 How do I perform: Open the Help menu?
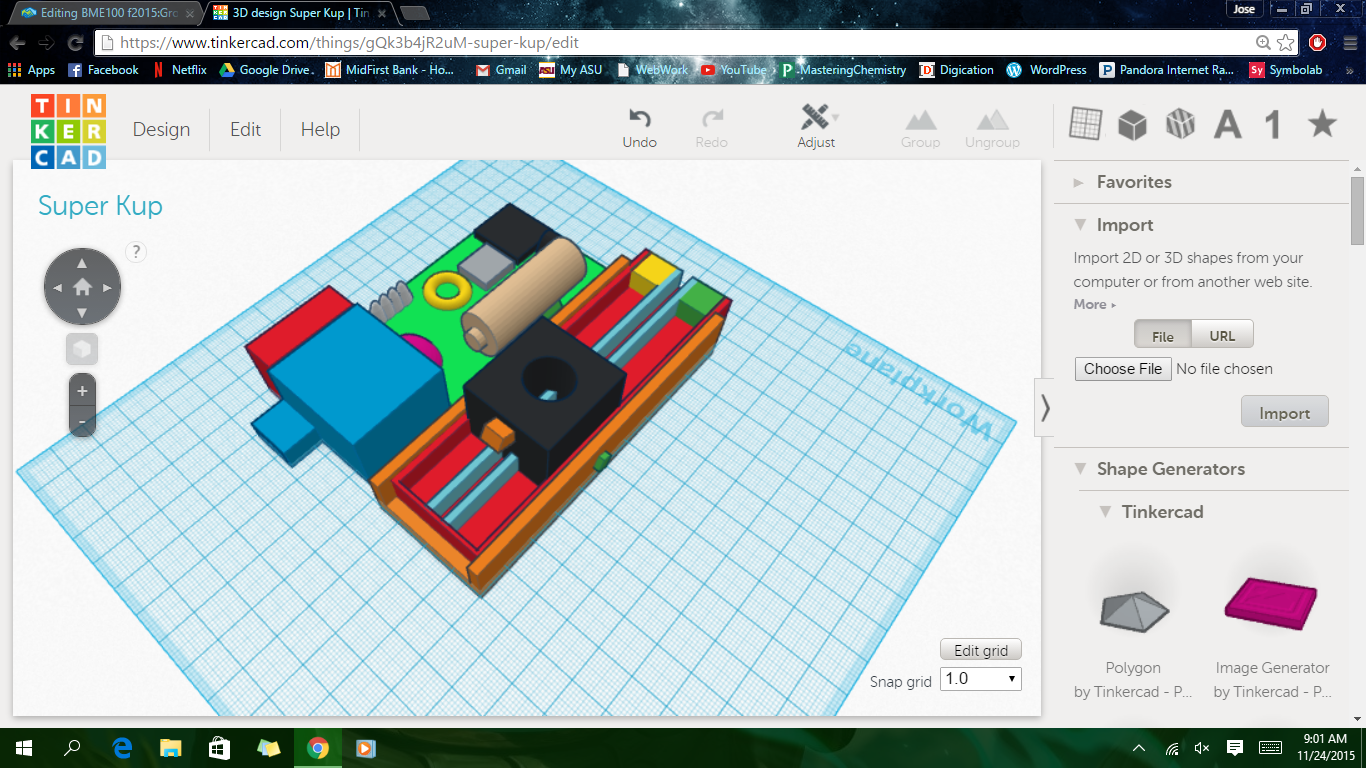tap(320, 129)
